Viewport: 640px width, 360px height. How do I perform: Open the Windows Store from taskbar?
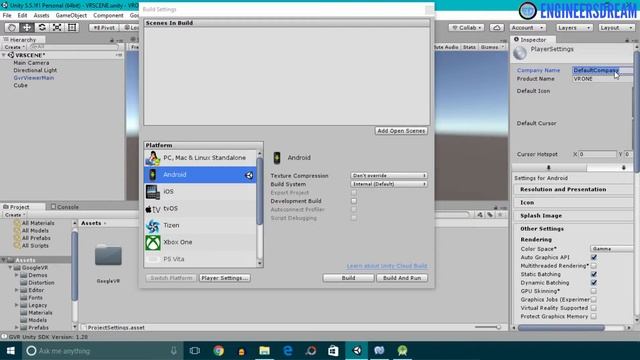coord(333,351)
